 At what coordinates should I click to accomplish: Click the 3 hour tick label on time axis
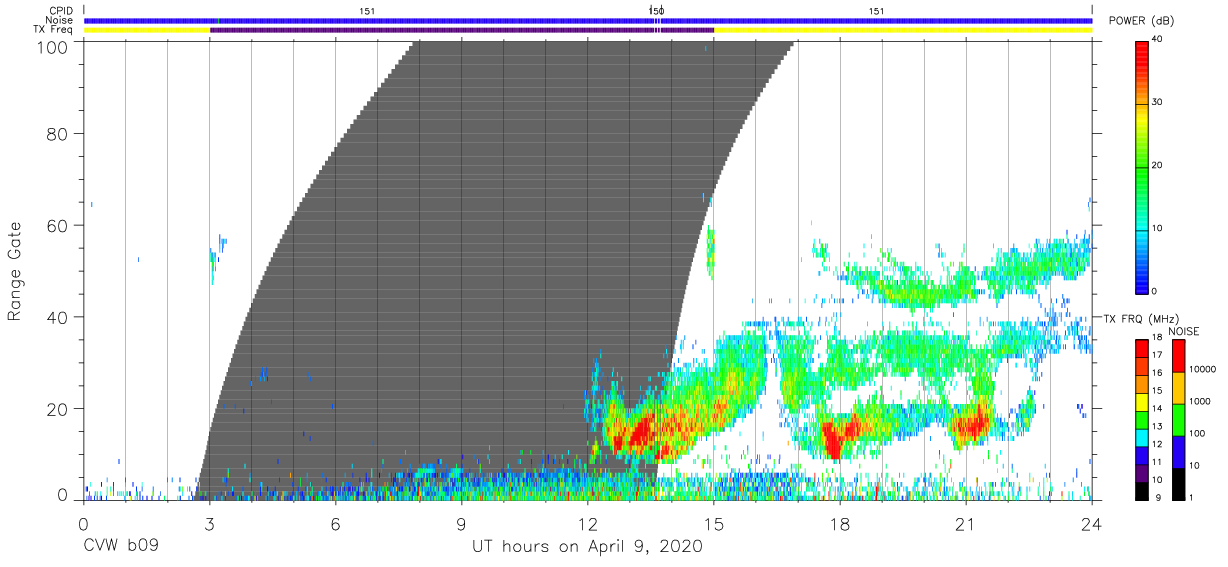209,524
